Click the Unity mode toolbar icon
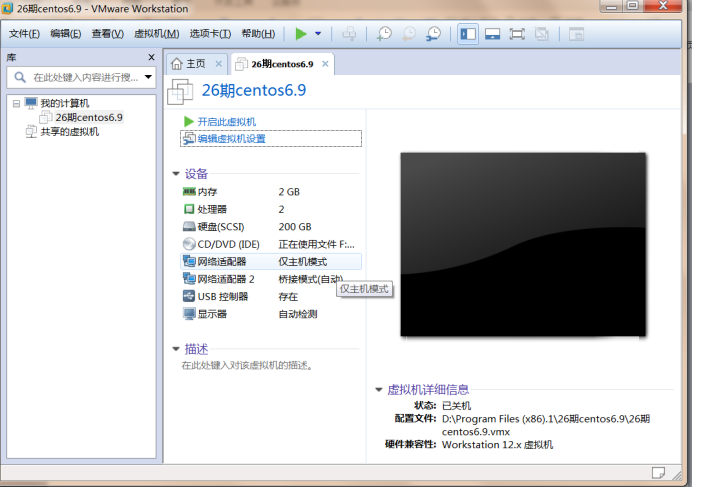The width and height of the screenshot is (702, 493). [542, 34]
